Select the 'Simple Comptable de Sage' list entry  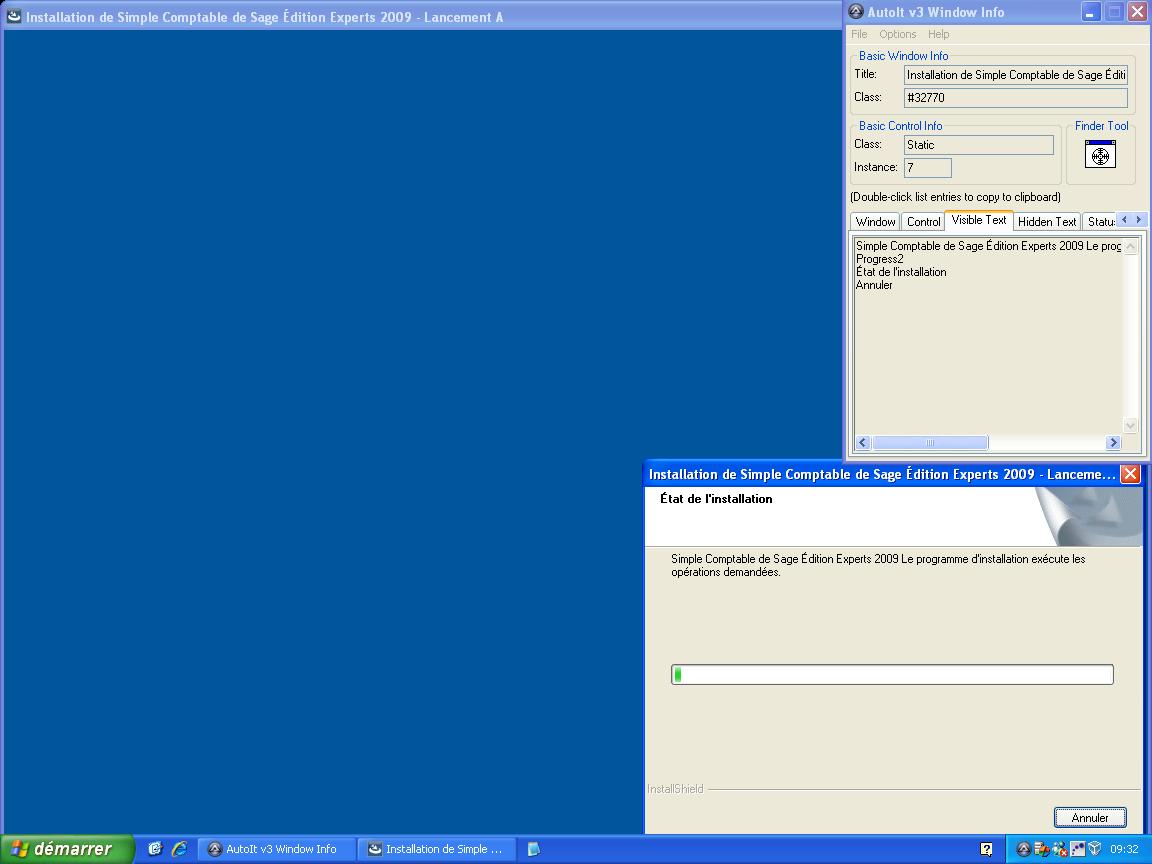[988, 246]
